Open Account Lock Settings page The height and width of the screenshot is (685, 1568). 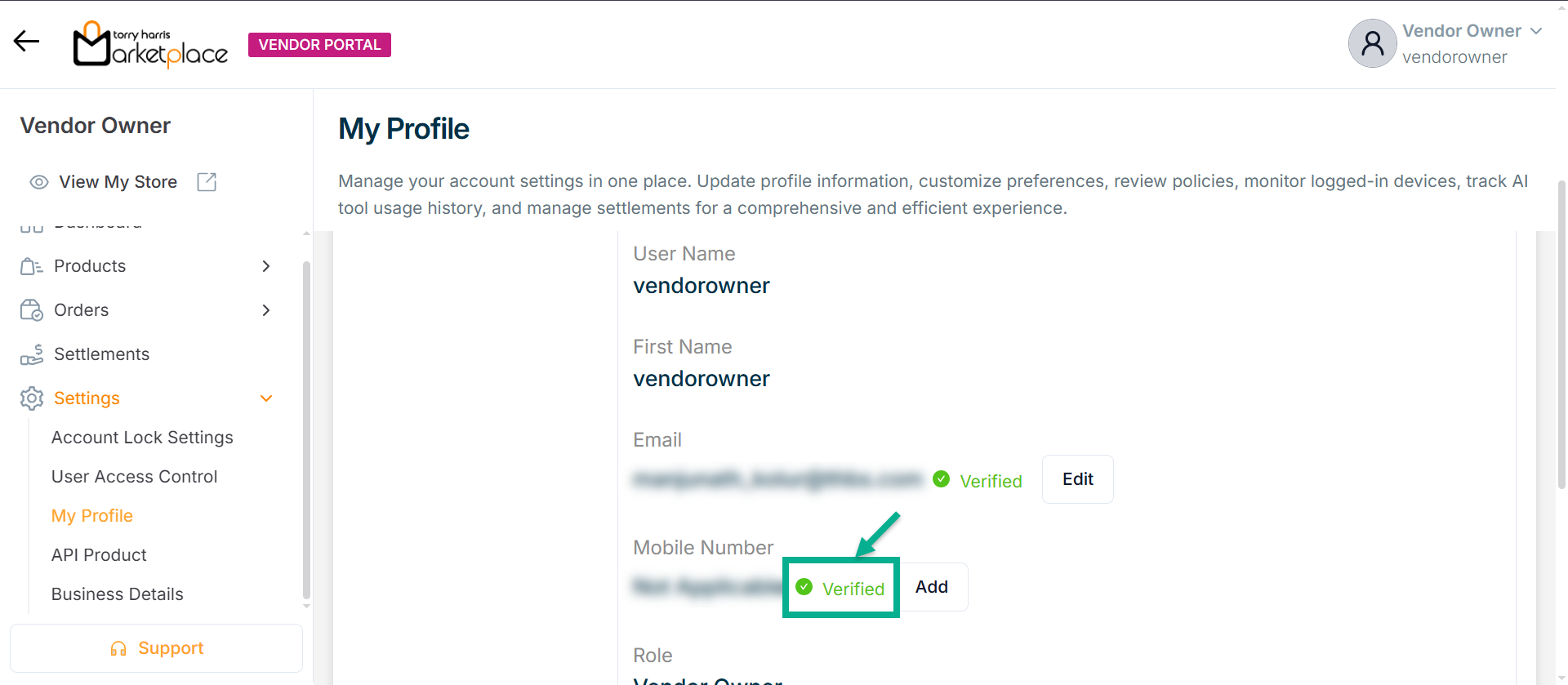click(142, 438)
